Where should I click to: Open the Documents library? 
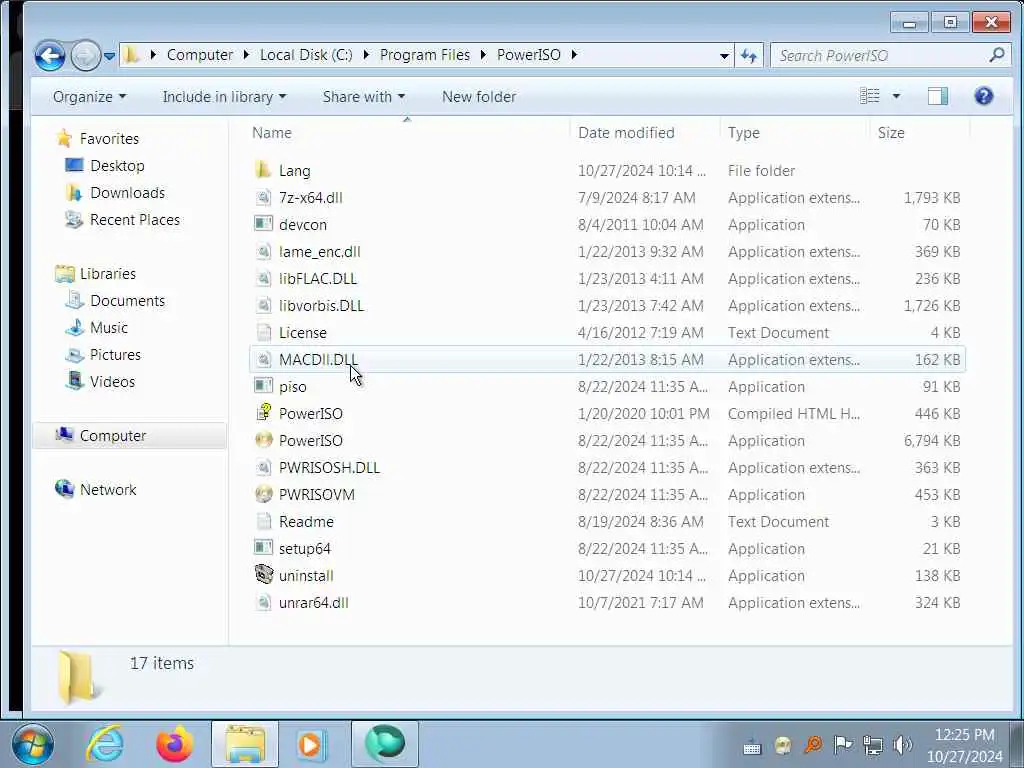tap(127, 301)
